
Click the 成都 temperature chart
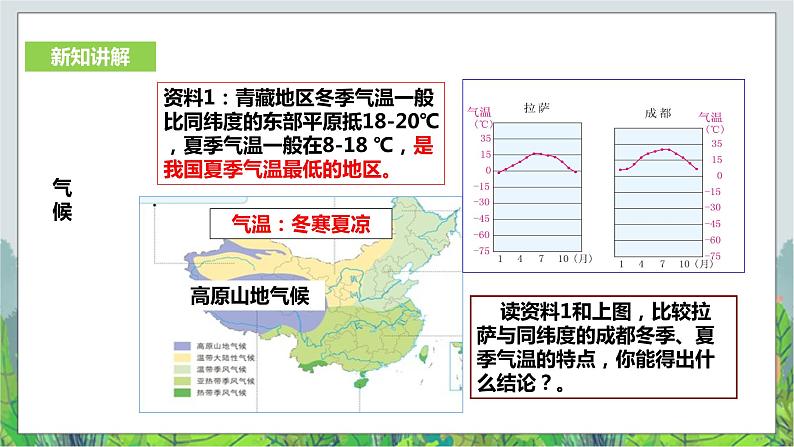click(658, 192)
